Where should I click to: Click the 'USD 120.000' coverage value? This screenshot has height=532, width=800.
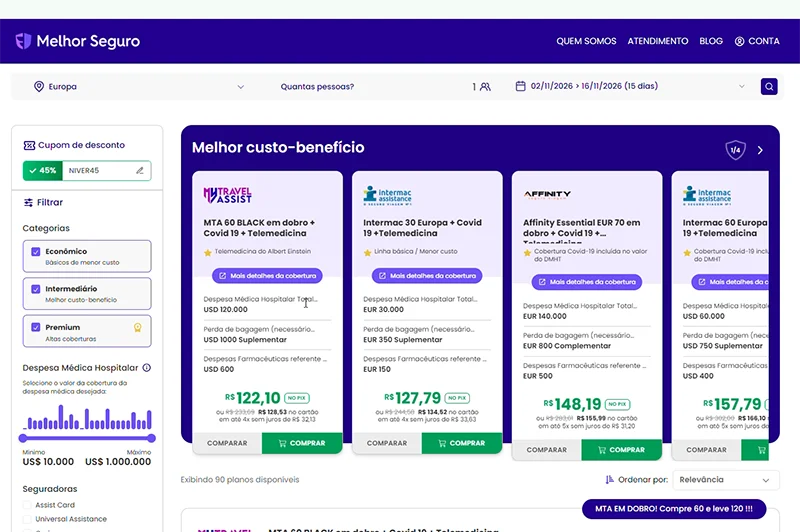pos(226,310)
